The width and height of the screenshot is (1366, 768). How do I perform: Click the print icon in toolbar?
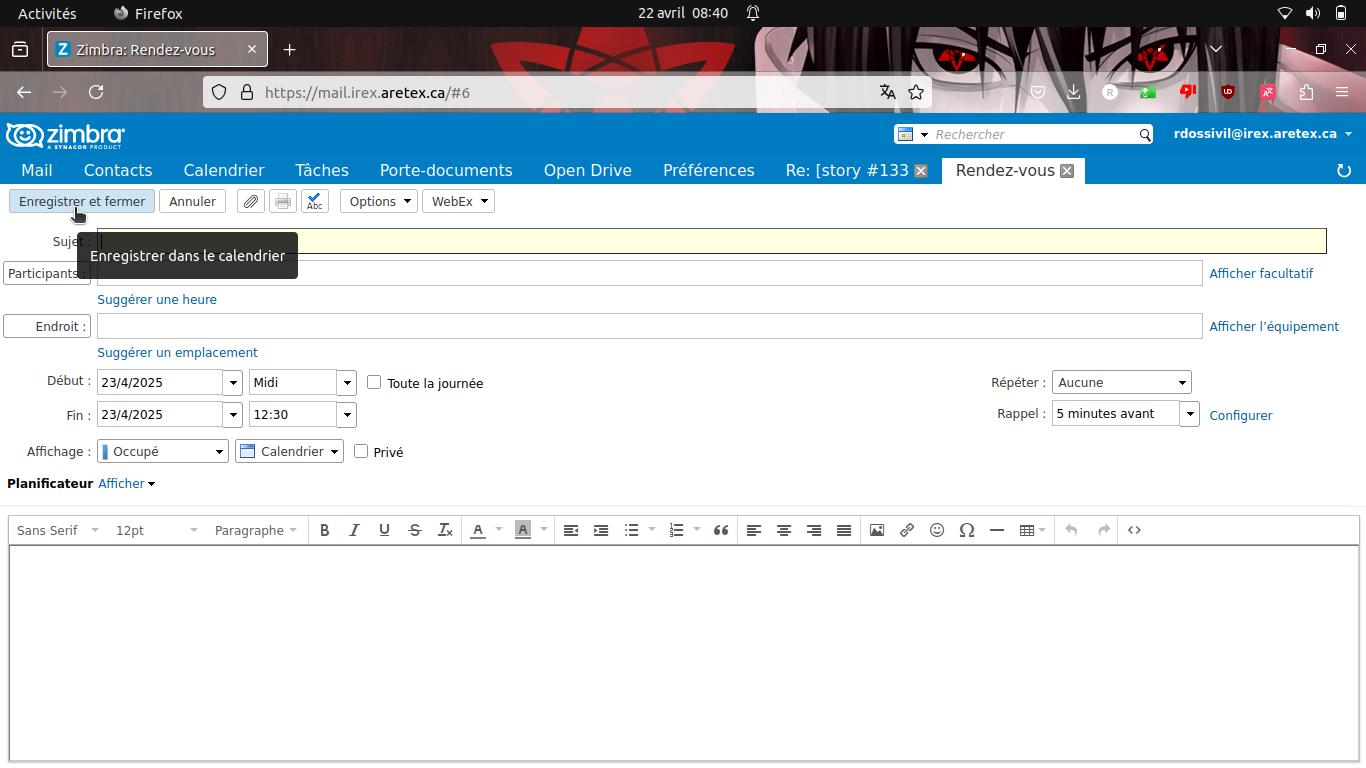click(283, 201)
